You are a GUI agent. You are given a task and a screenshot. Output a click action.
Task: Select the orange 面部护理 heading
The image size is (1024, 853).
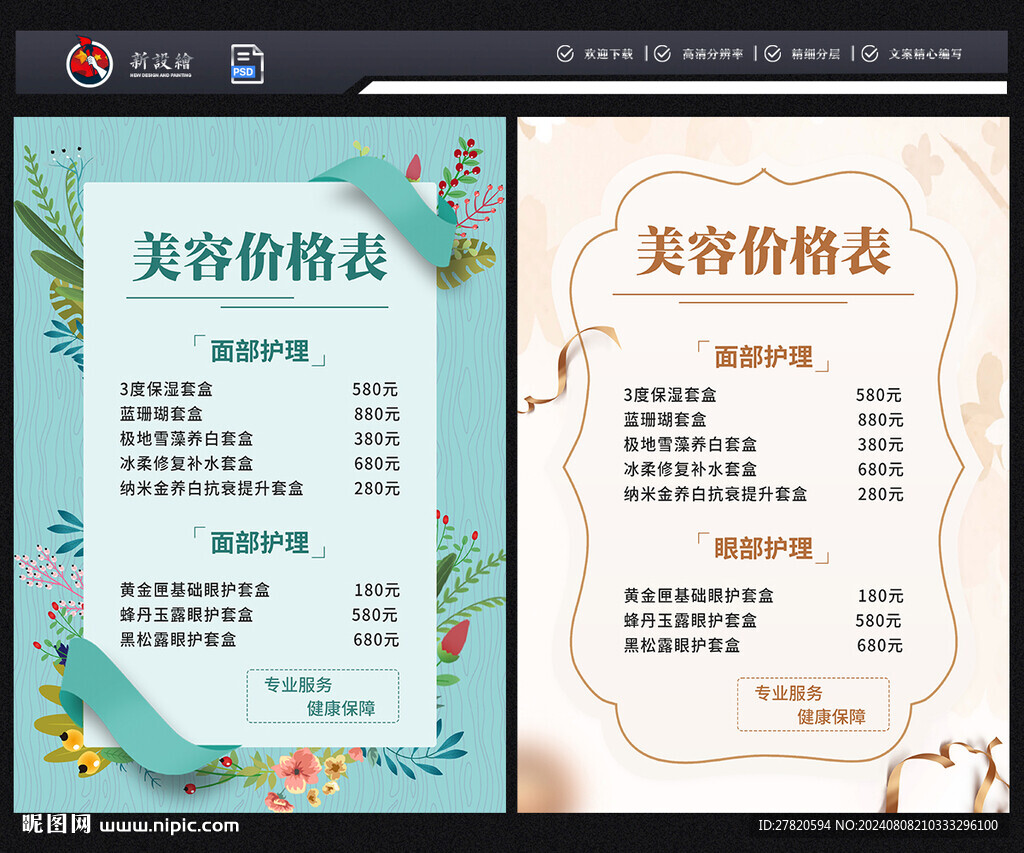point(763,357)
